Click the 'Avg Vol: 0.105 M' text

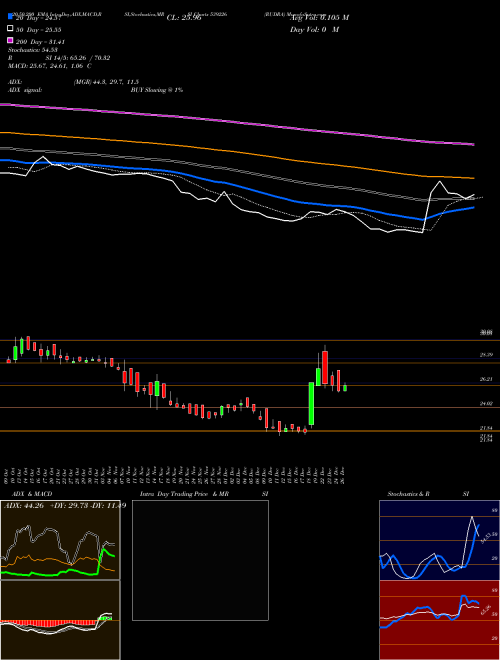[319, 18]
